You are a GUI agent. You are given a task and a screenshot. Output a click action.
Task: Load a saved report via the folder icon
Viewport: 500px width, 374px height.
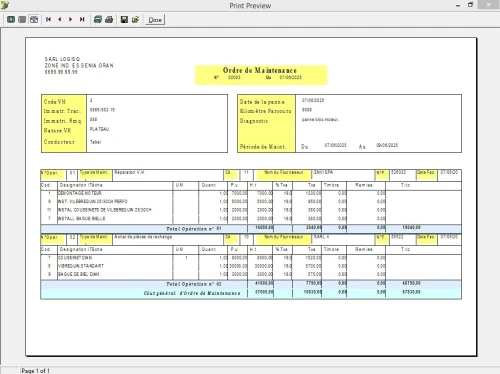tap(135, 19)
